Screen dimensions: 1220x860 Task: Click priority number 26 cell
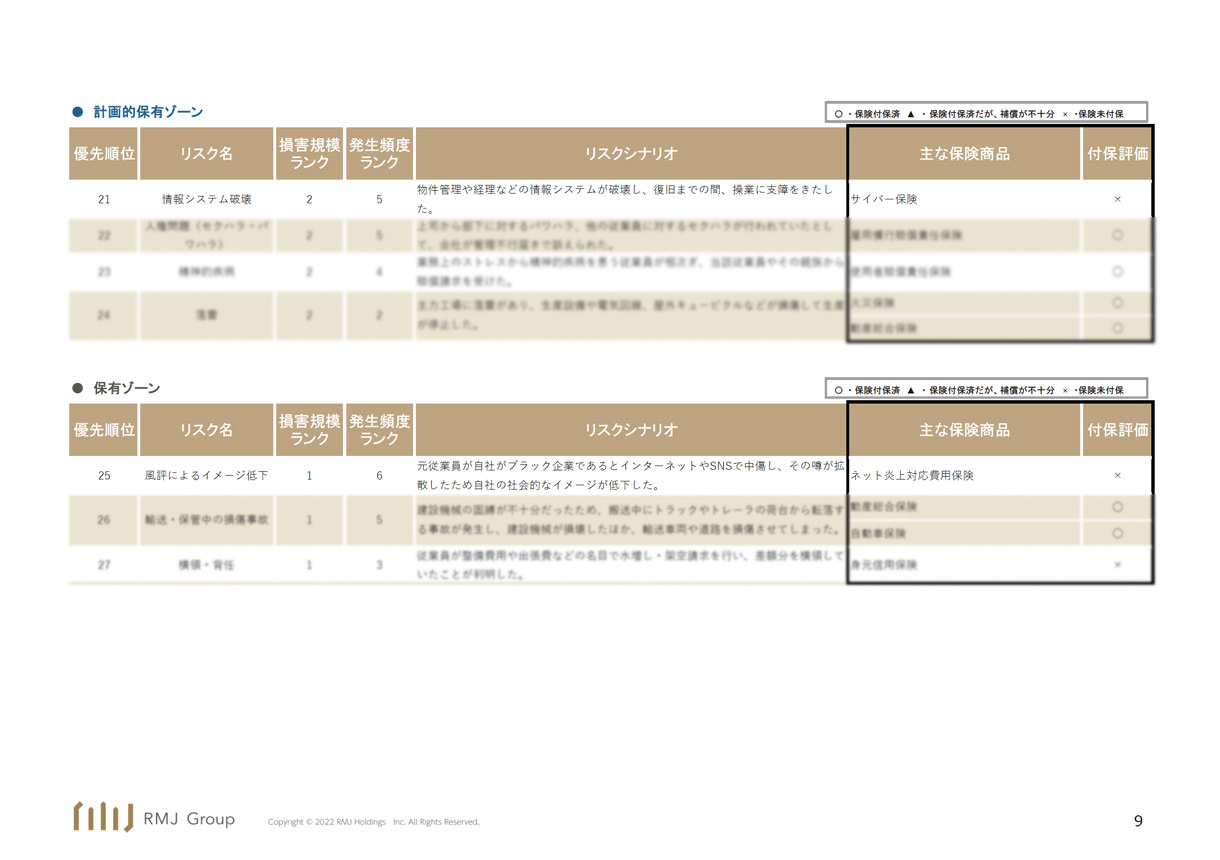tap(104, 520)
